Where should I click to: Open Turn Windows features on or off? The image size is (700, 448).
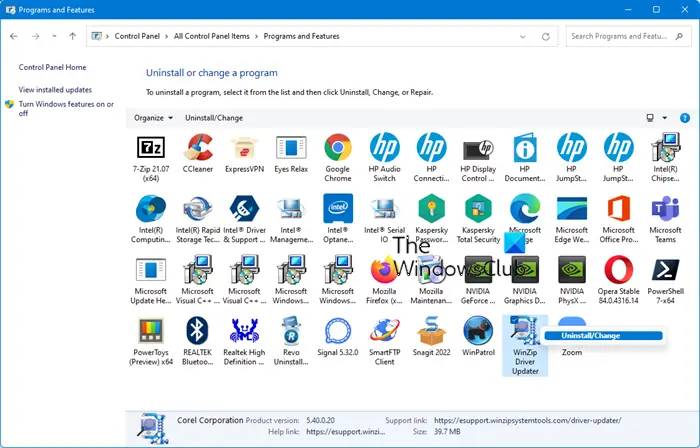[x=66, y=108]
